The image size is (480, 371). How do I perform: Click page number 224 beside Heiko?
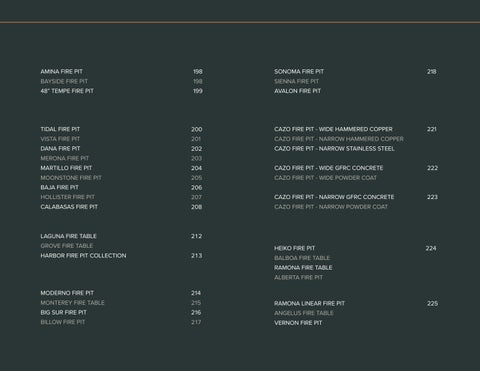pyautogui.click(x=431, y=248)
